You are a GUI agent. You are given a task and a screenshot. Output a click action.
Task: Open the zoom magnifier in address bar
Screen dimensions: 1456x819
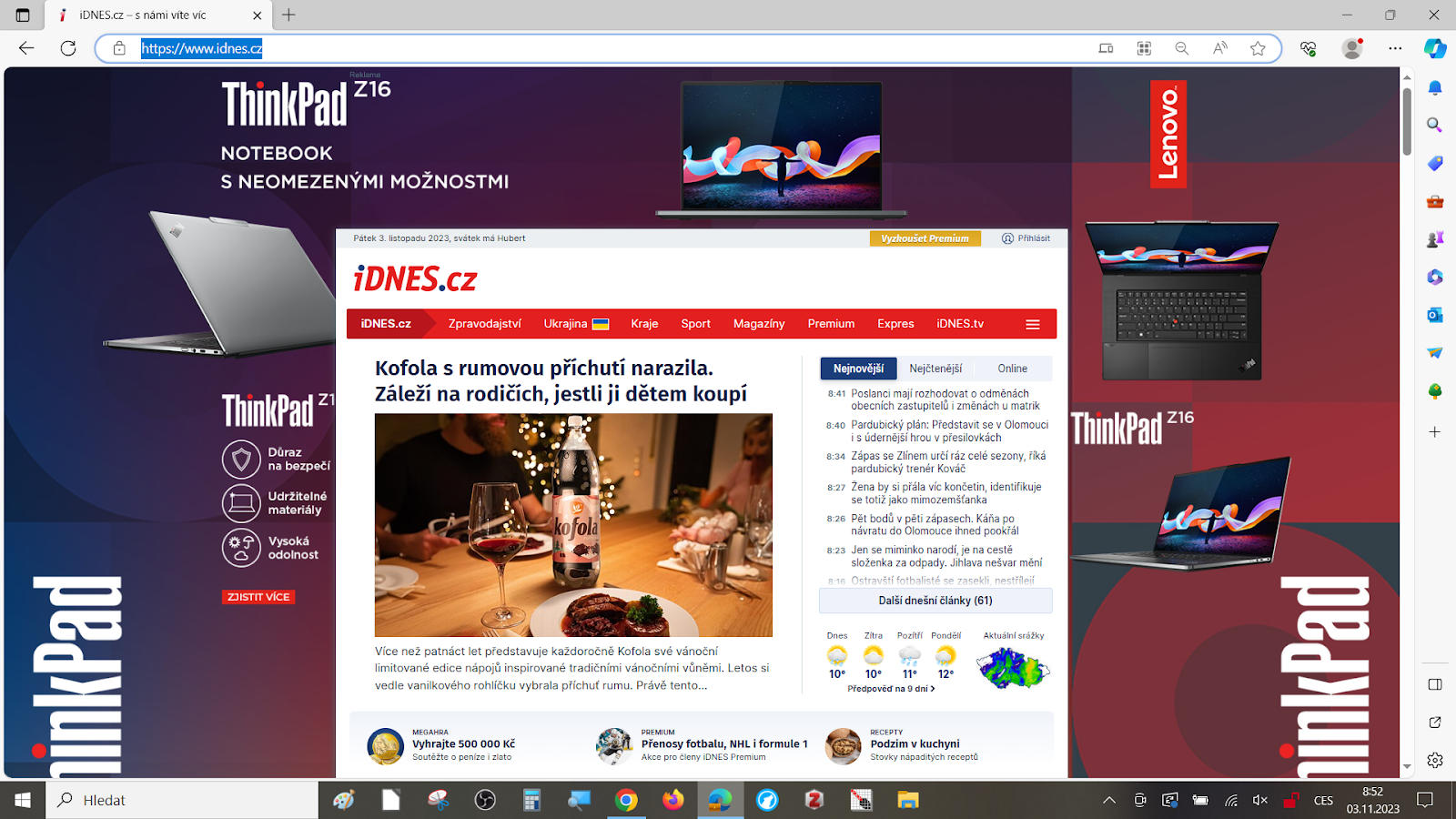point(1181,48)
